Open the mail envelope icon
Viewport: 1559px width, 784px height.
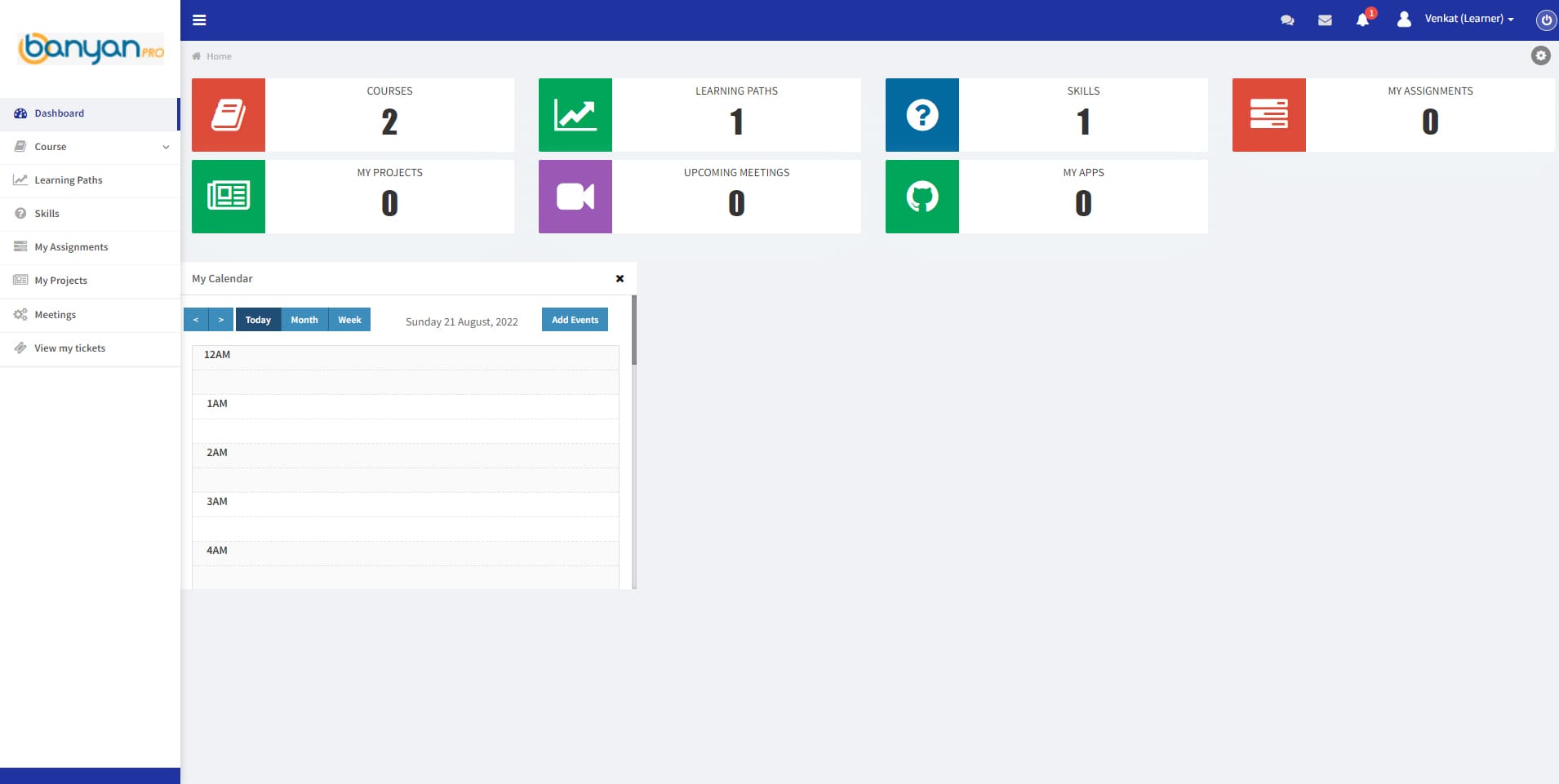point(1325,20)
